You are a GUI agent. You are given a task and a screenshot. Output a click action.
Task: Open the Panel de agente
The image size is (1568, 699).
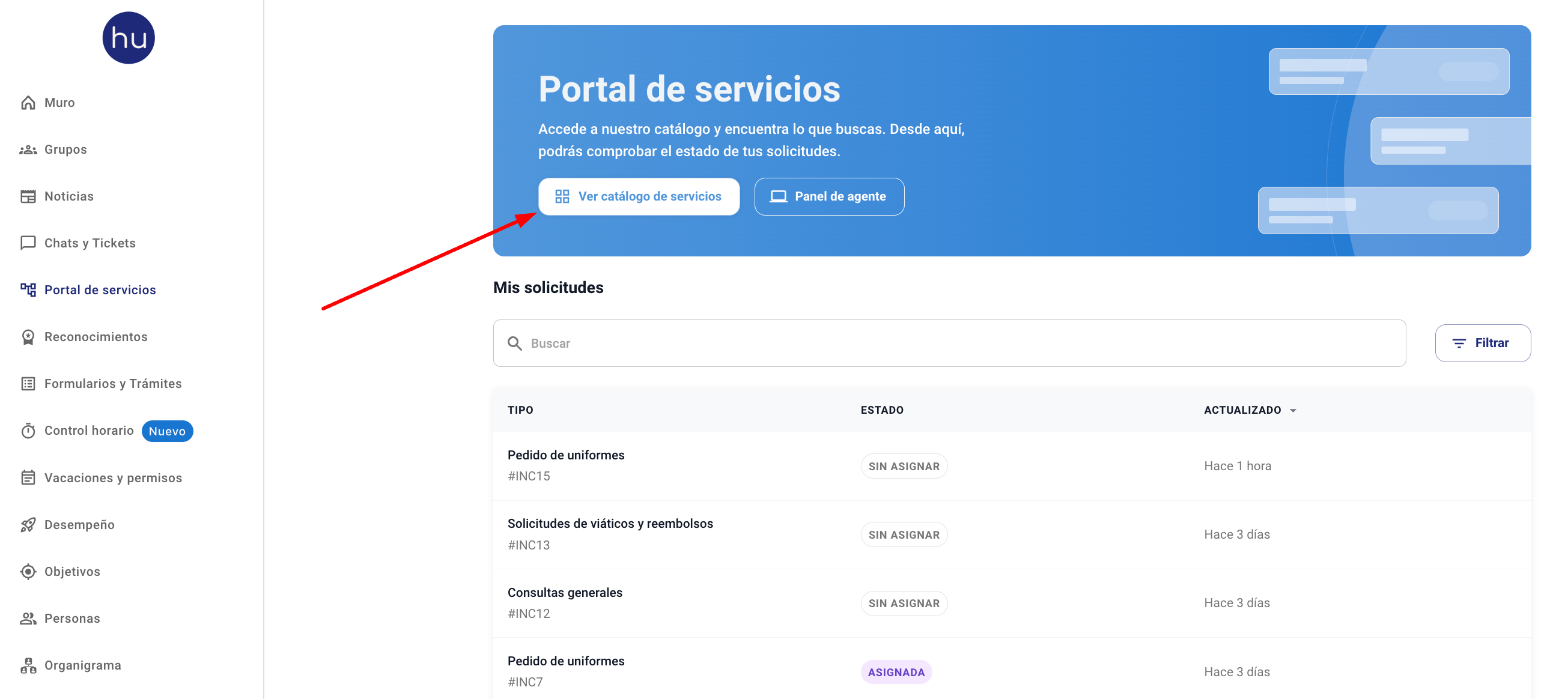pos(829,196)
